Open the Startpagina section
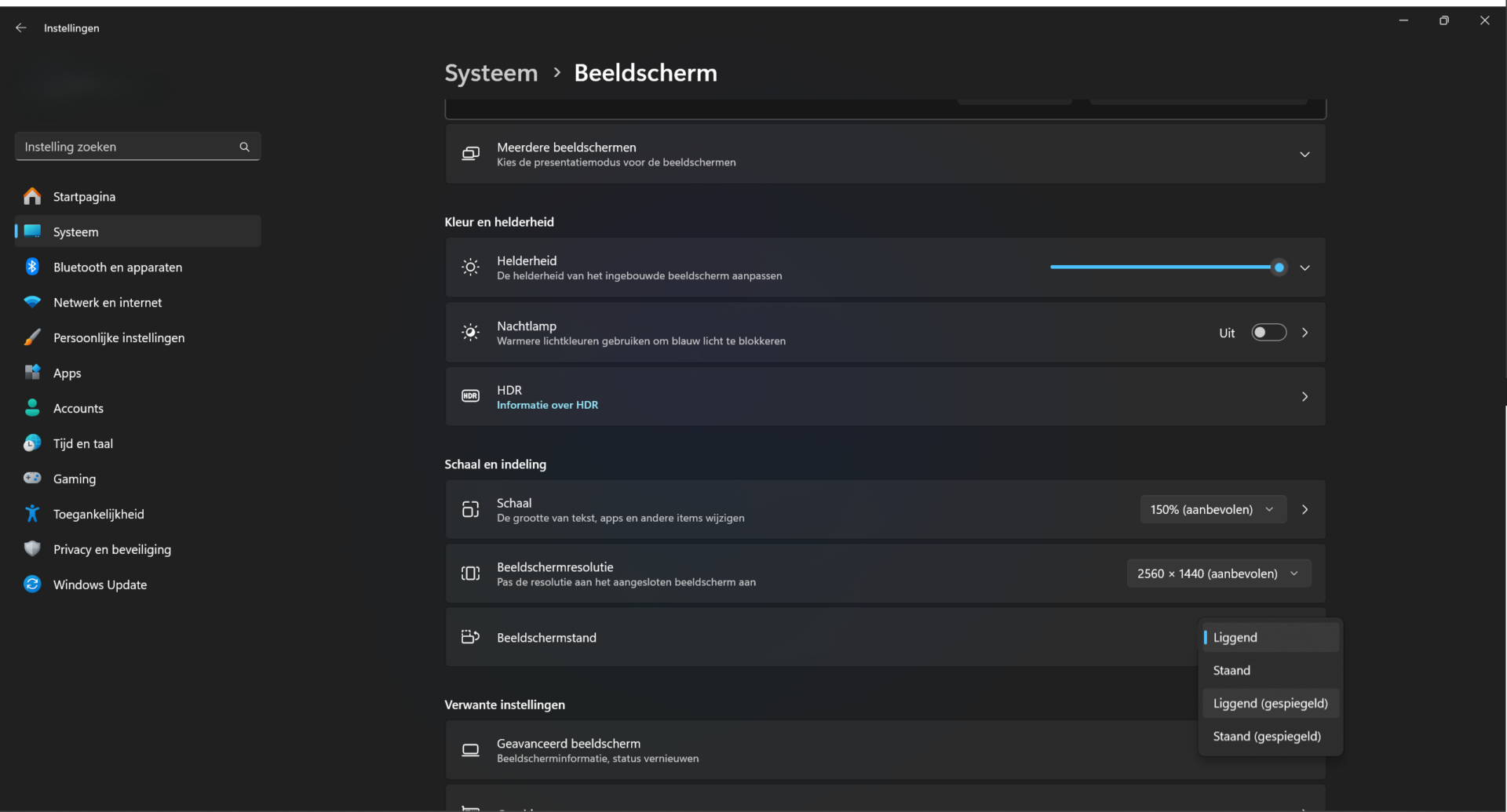Image resolution: width=1507 pixels, height=812 pixels. coord(84,196)
